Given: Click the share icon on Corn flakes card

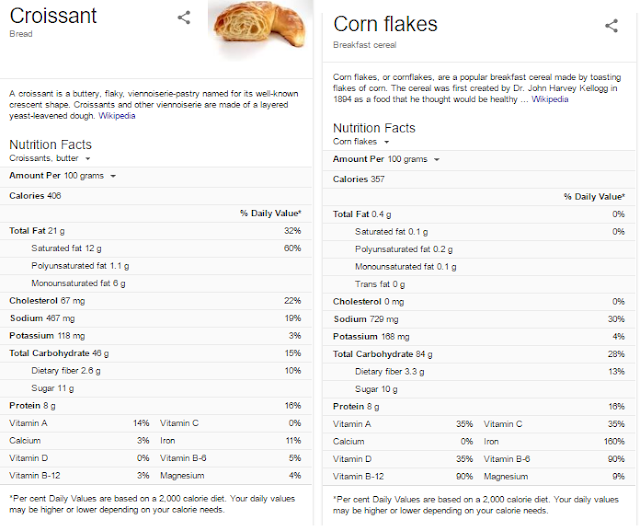Looking at the screenshot, I should click(611, 26).
